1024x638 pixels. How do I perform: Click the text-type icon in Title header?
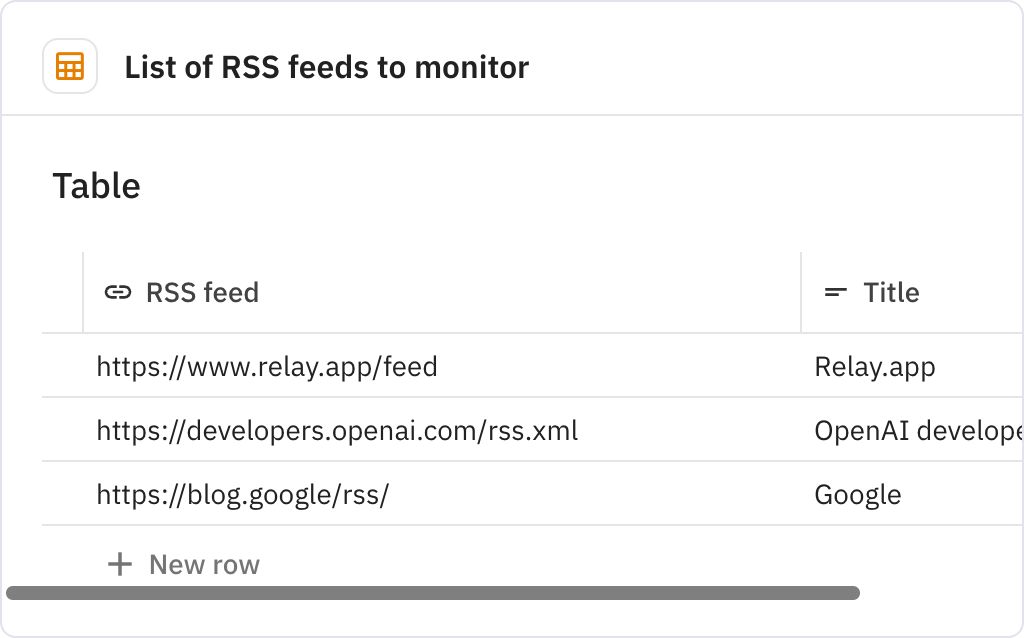coord(835,292)
